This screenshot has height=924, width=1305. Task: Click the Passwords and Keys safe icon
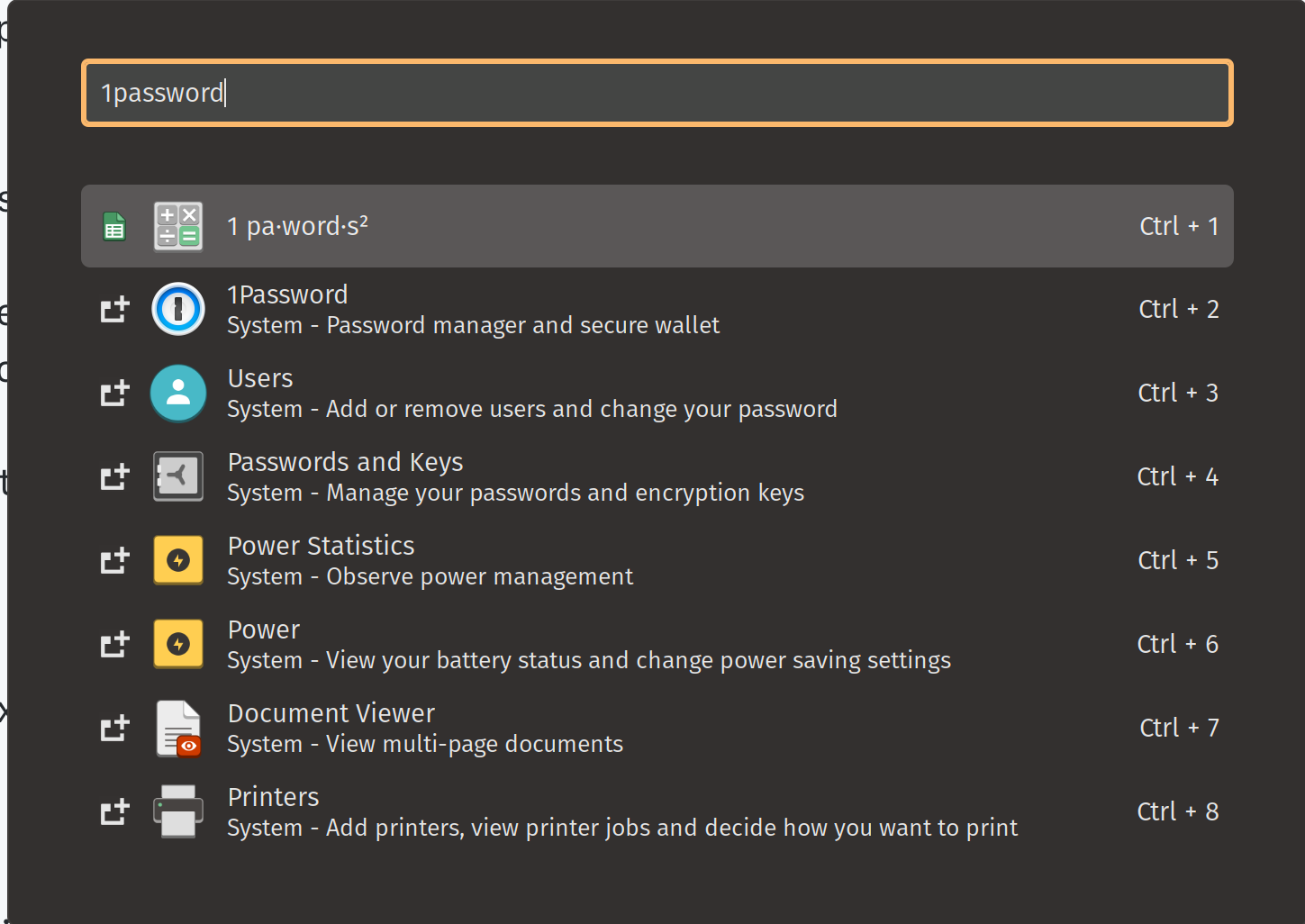[x=178, y=476]
